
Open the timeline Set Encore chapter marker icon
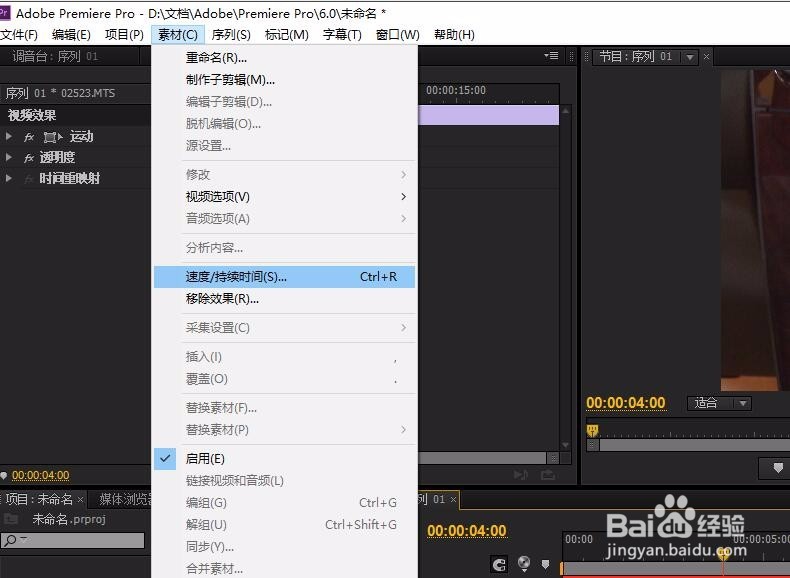(524, 563)
